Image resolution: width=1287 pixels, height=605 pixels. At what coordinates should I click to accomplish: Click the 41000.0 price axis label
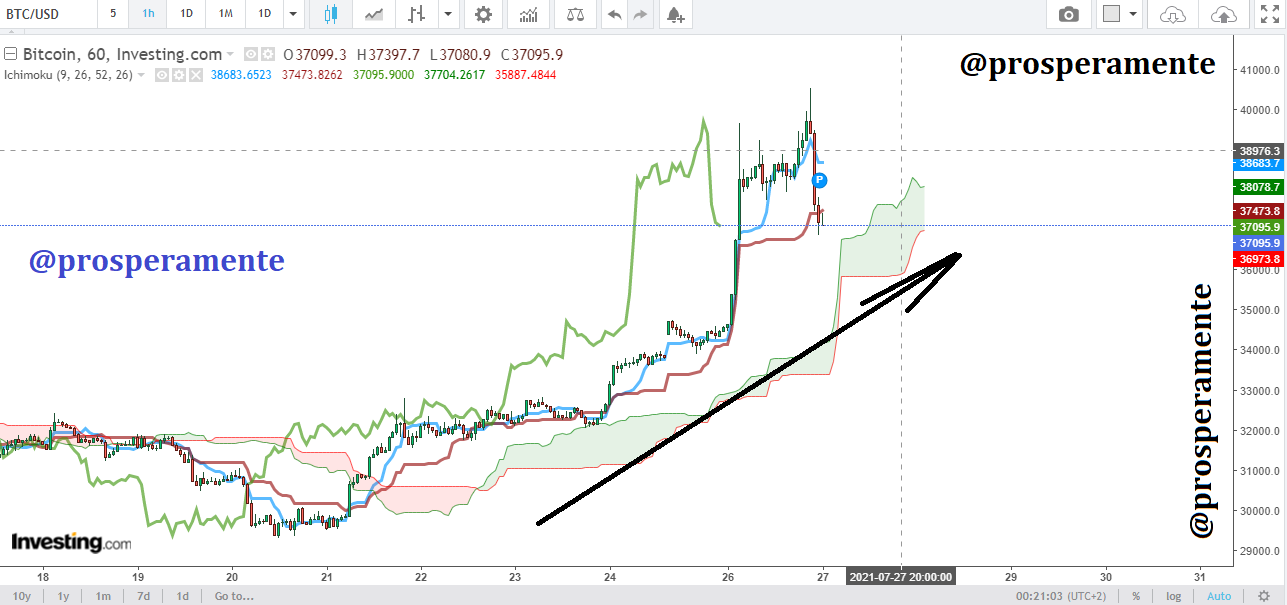tap(1262, 70)
